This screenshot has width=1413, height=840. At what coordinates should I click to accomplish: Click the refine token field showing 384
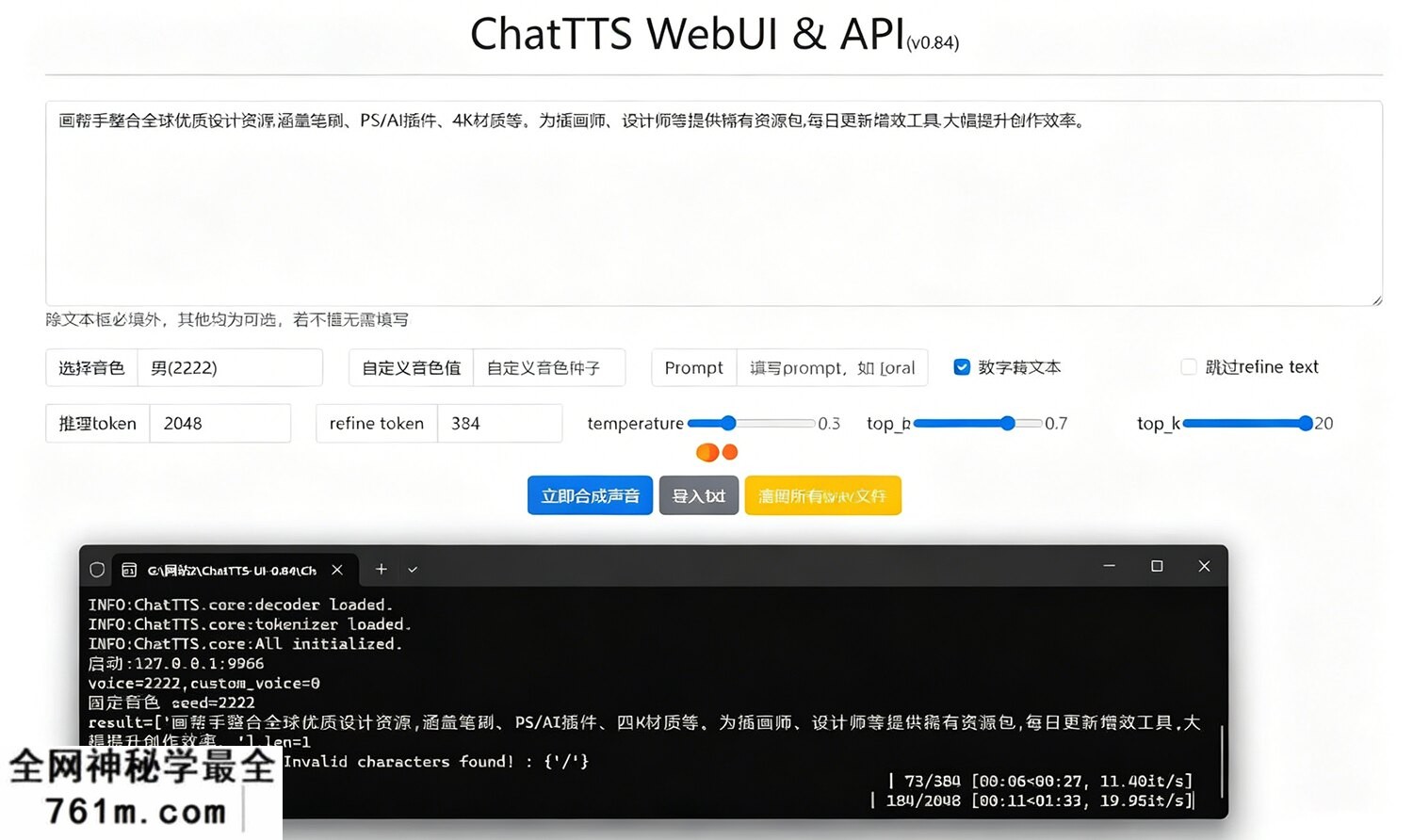(499, 424)
